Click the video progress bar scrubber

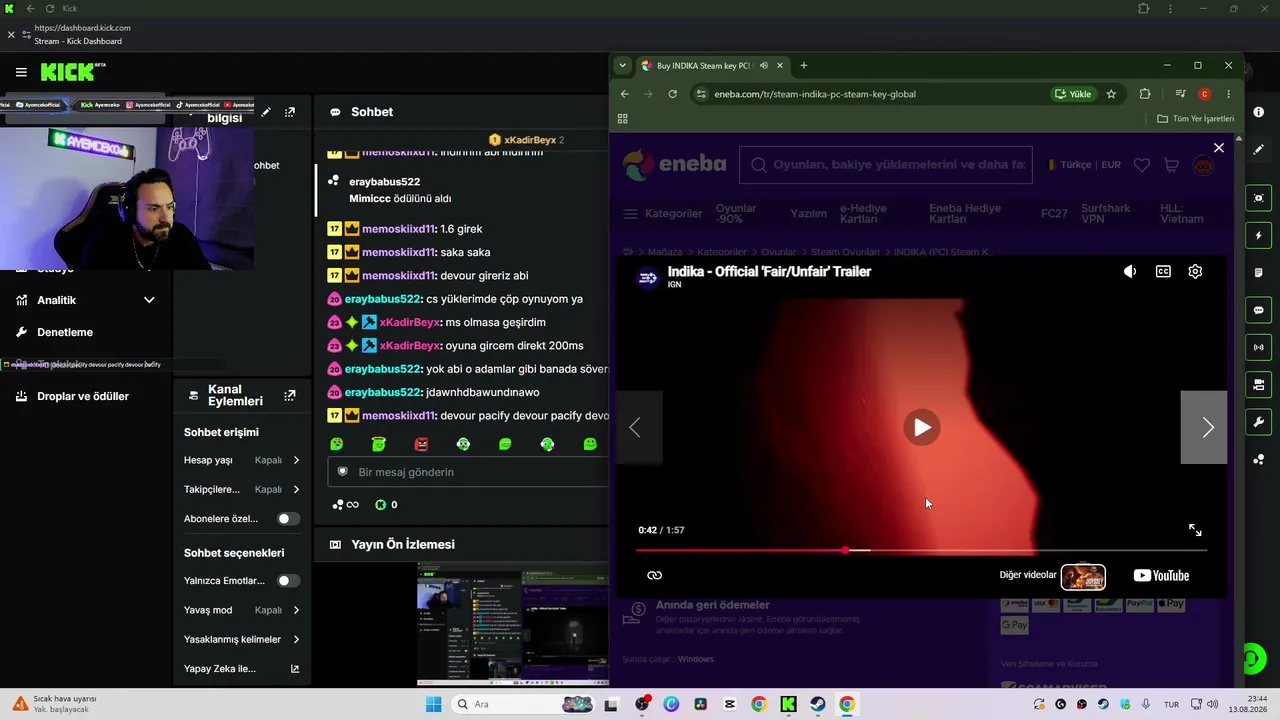point(846,550)
